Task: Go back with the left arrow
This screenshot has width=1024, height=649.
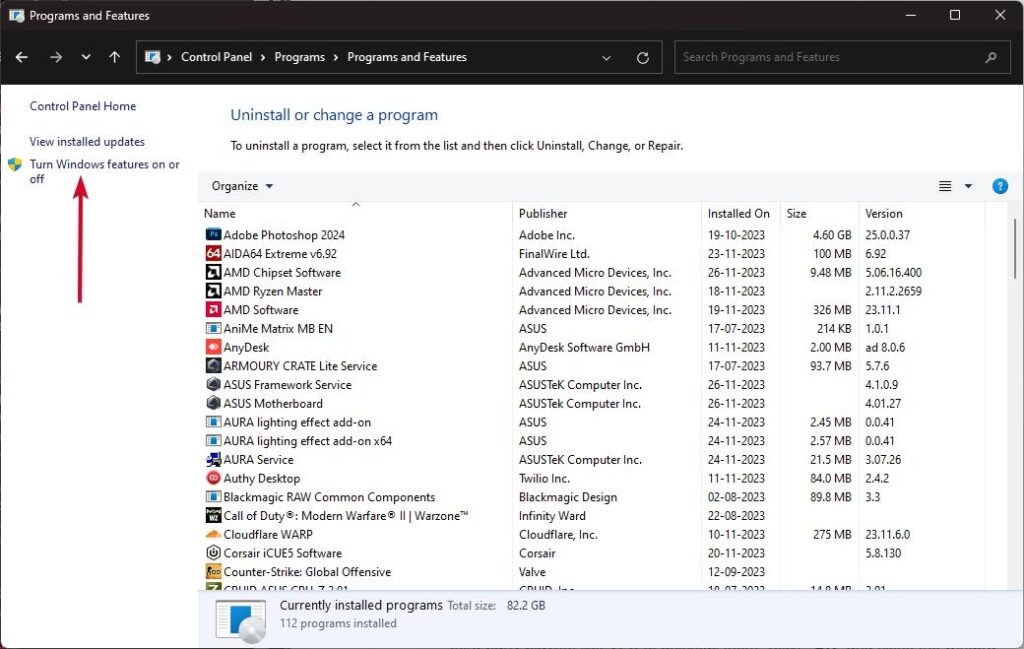Action: [22, 57]
